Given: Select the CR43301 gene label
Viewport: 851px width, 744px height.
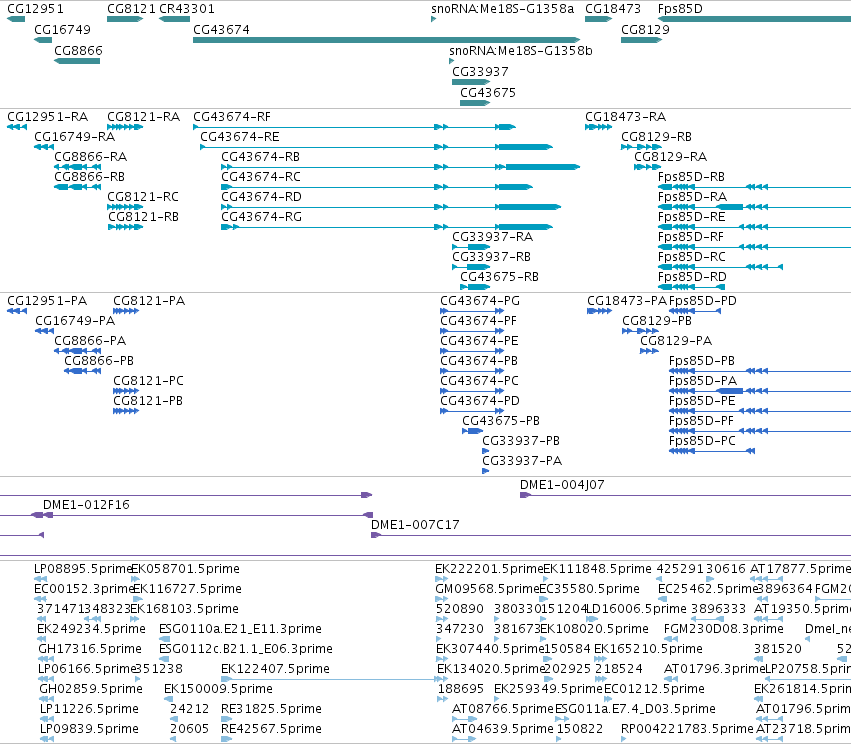Looking at the screenshot, I should point(187,9).
